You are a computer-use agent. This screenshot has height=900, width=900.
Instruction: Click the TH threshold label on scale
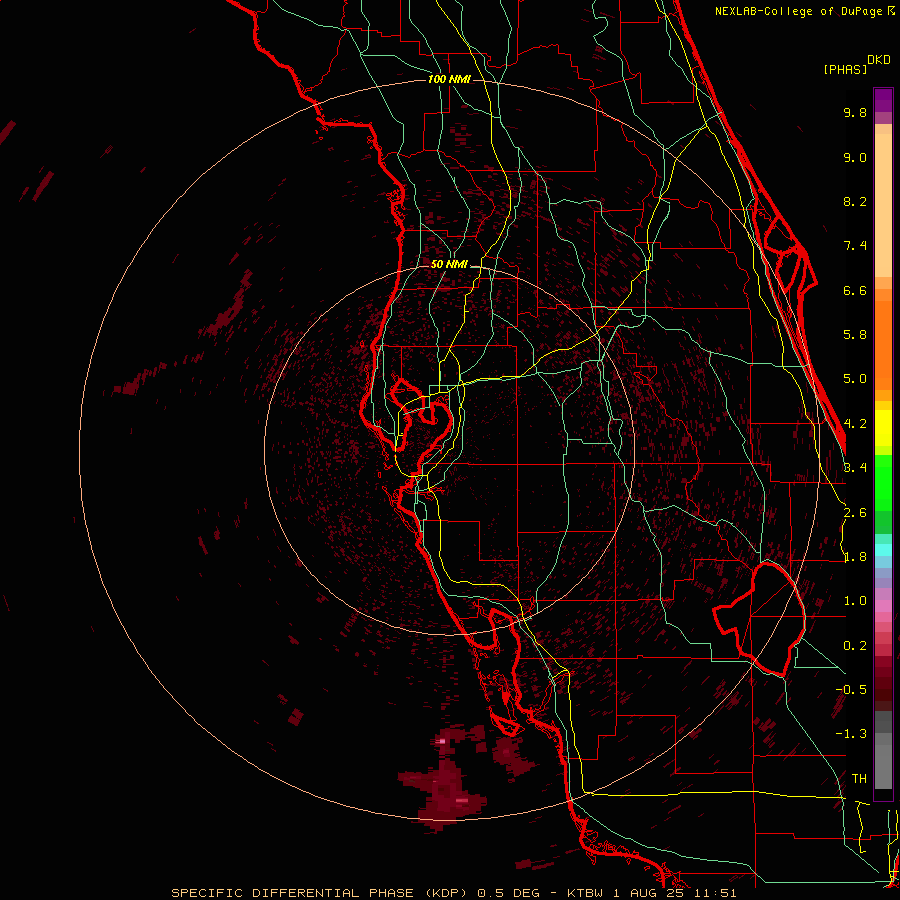859,779
